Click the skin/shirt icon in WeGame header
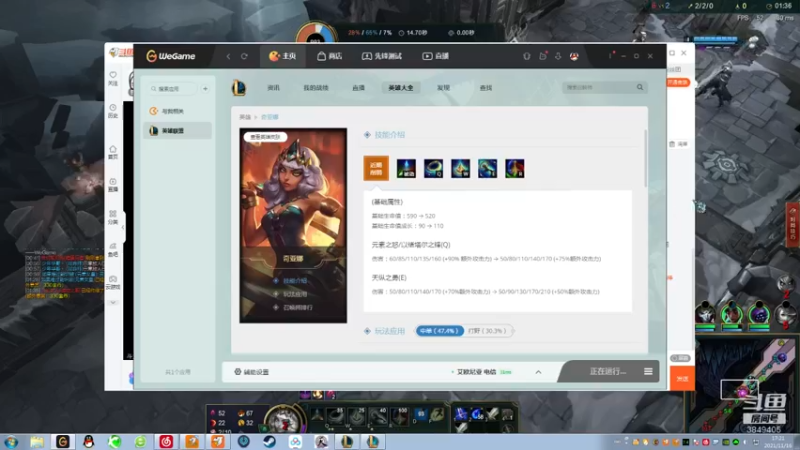Screen dimensions: 800x450 pyautogui.click(x=527, y=56)
